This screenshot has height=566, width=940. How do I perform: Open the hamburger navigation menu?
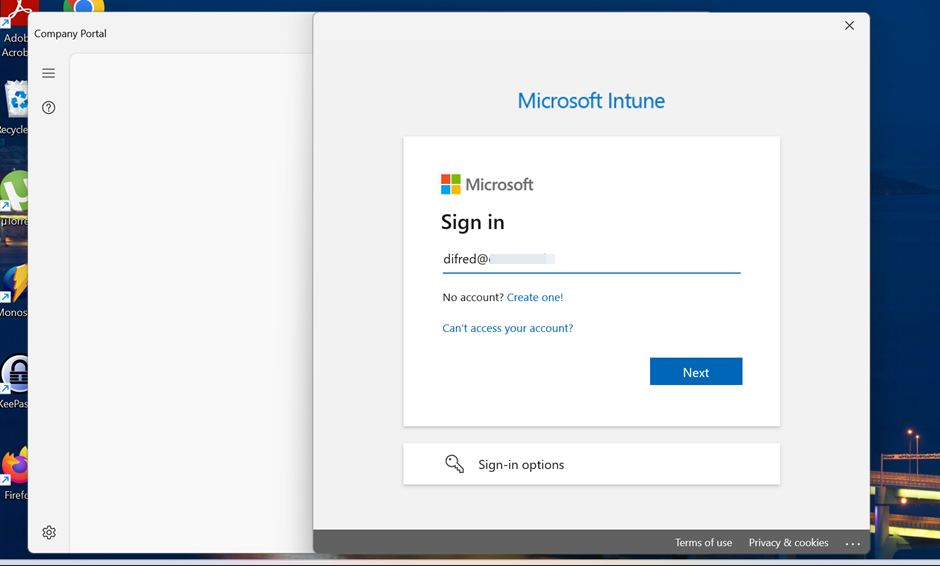48,73
